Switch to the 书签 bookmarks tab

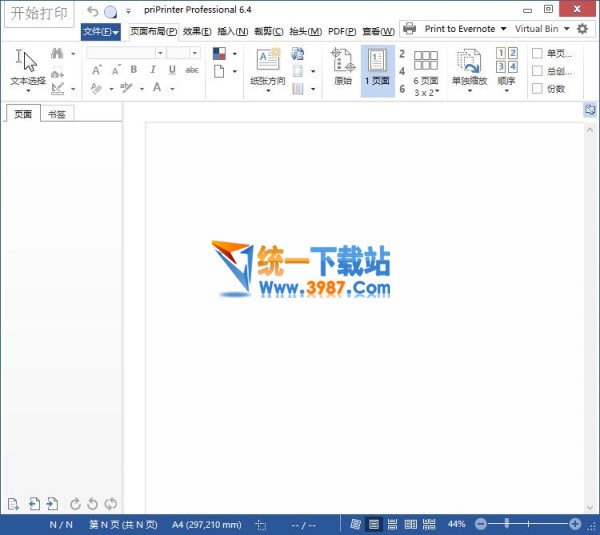(58, 114)
